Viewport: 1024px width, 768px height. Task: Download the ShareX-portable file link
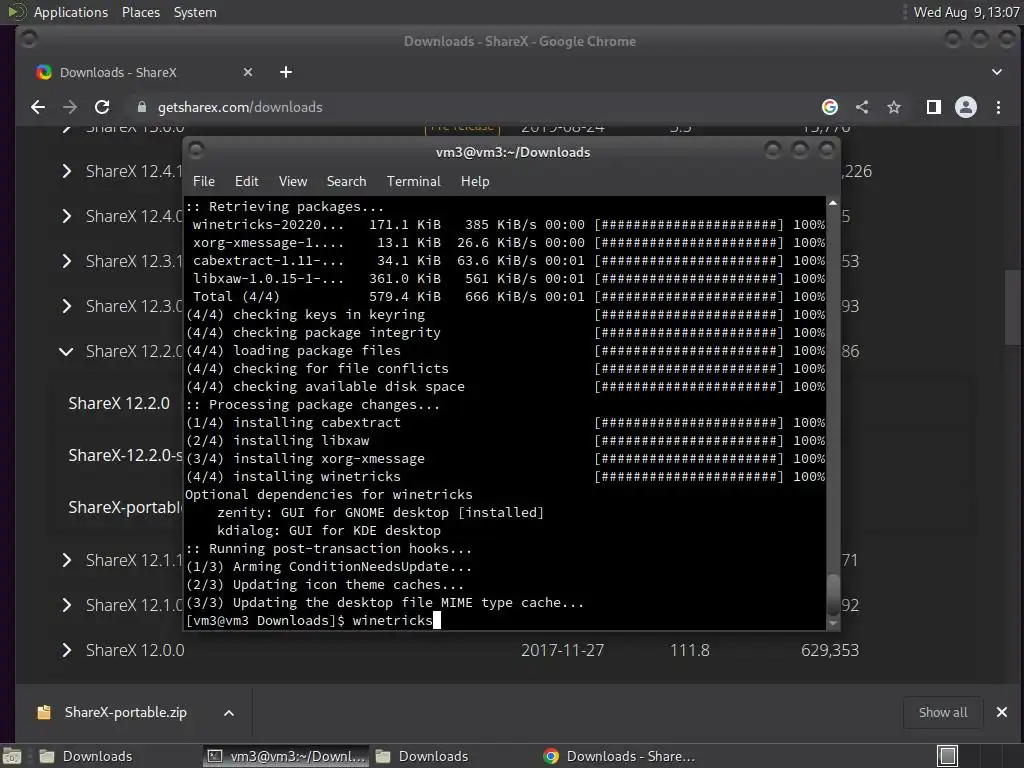click(125, 507)
